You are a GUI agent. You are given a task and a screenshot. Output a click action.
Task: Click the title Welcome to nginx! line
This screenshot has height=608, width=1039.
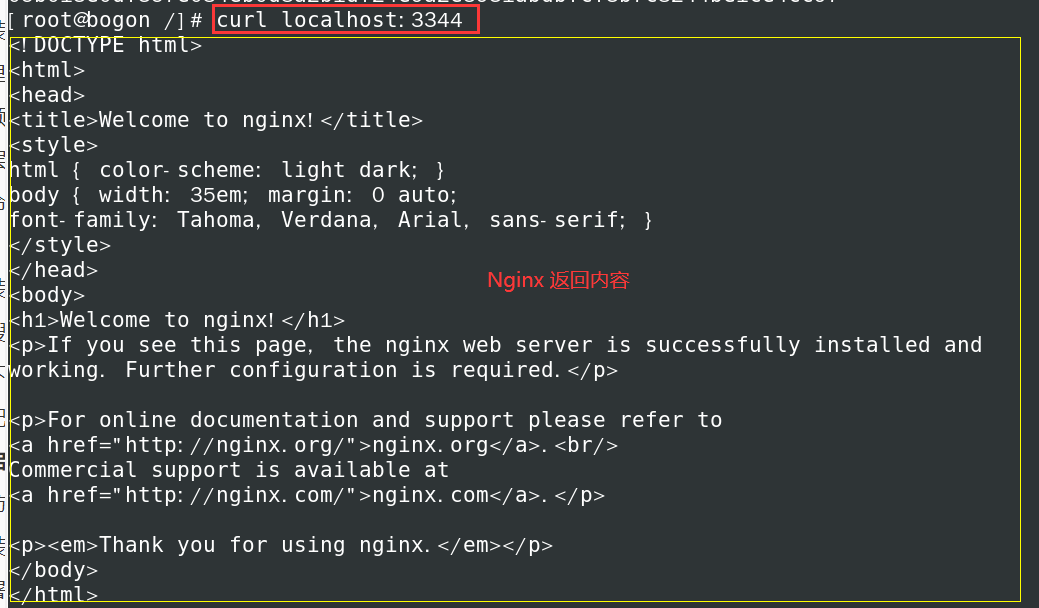216,120
